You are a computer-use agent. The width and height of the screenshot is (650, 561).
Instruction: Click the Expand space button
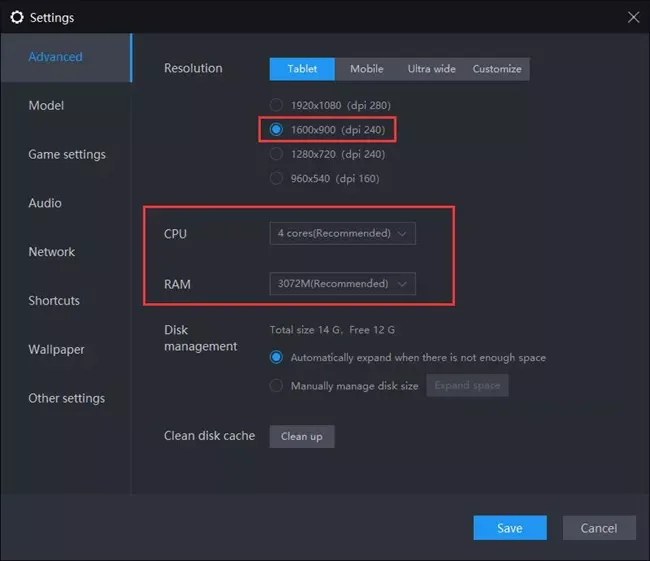pyautogui.click(x=467, y=386)
